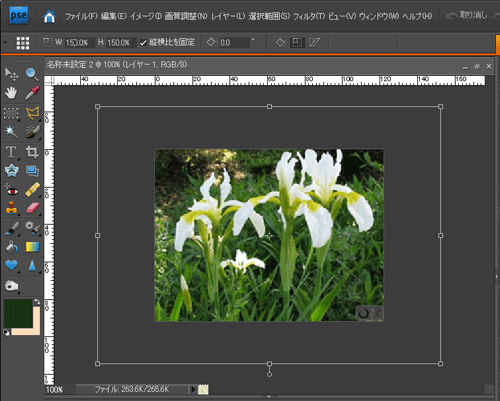Reset to default black and white colors
Screen dimensions: 500x401
(x=6, y=332)
